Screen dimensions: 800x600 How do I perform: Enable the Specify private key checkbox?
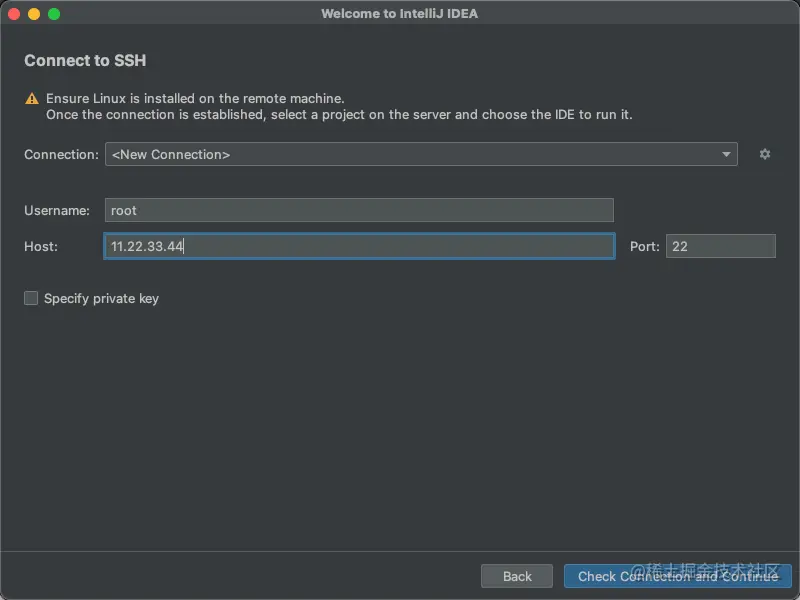click(x=31, y=298)
